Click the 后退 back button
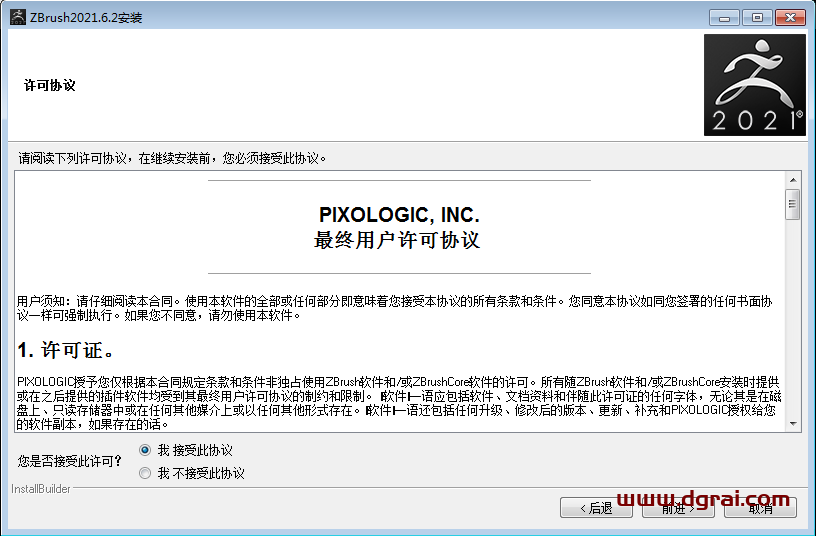Image resolution: width=816 pixels, height=536 pixels. [596, 508]
